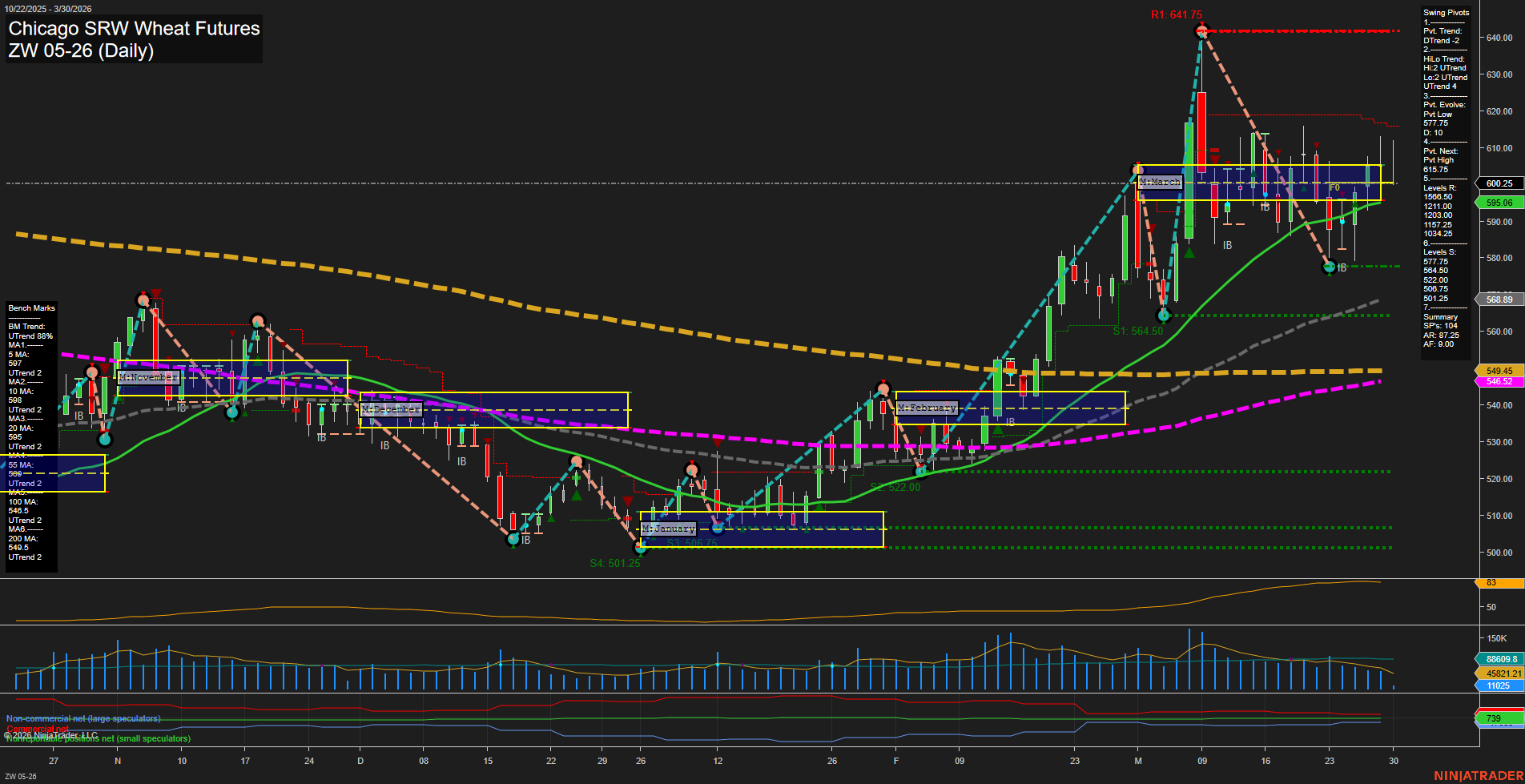Select the S2: 522.00 support label
This screenshot has height=784, width=1525.
(895, 487)
